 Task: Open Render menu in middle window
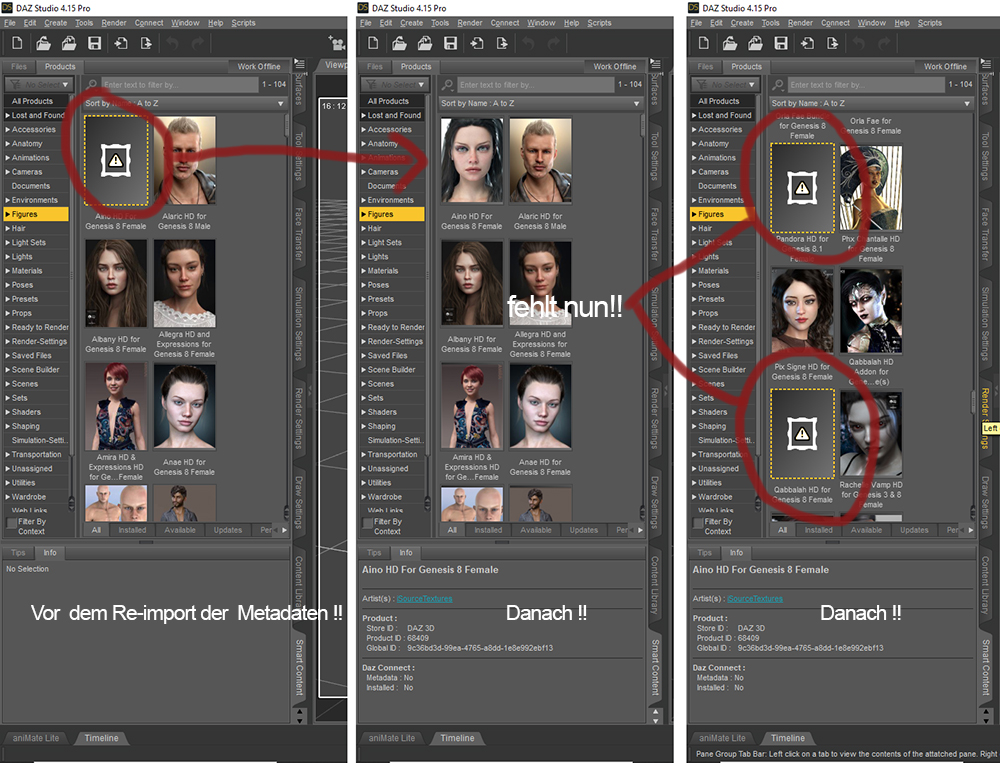470,23
